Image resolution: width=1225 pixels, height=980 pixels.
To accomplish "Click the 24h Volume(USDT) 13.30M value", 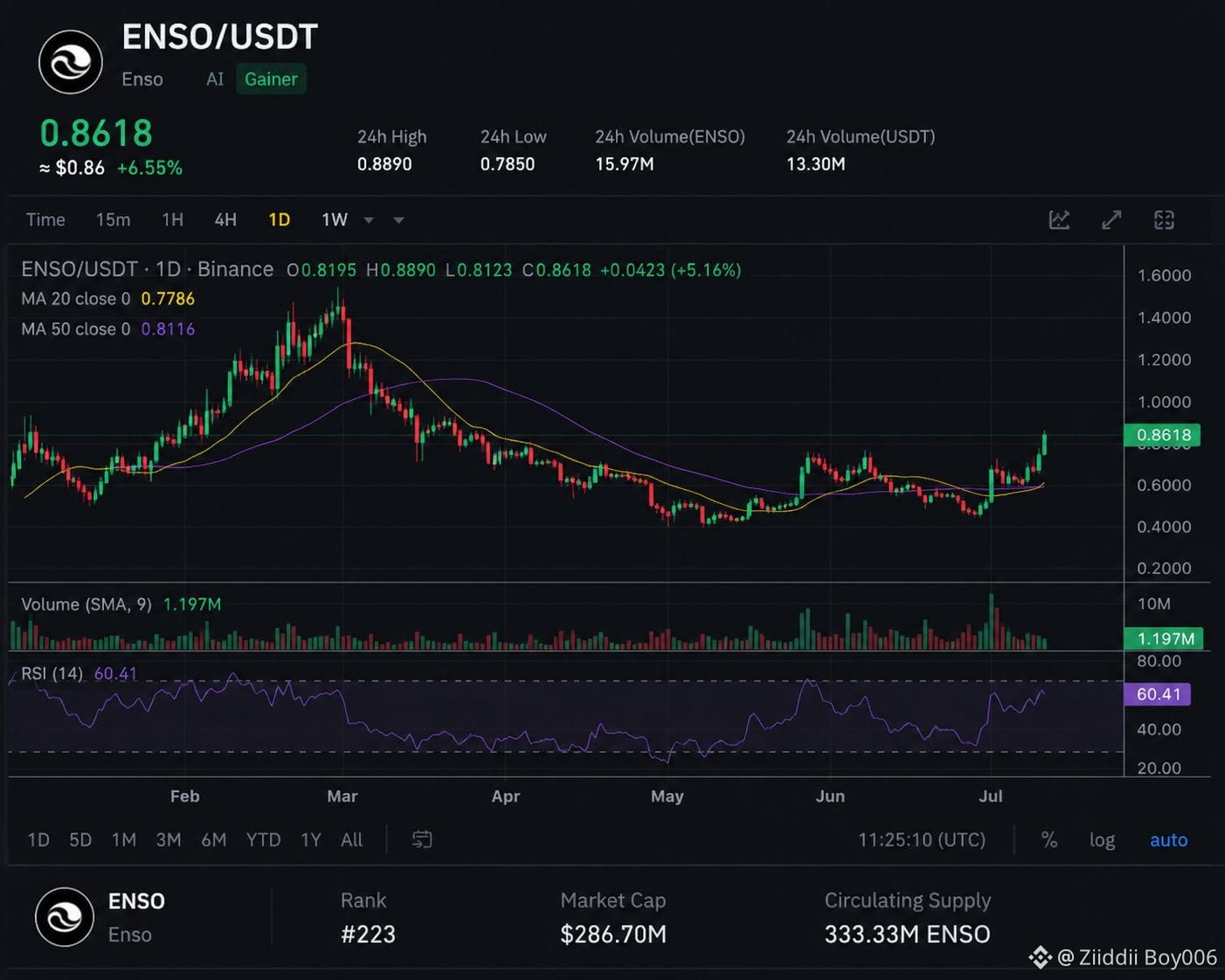I will pyautogui.click(x=815, y=163).
